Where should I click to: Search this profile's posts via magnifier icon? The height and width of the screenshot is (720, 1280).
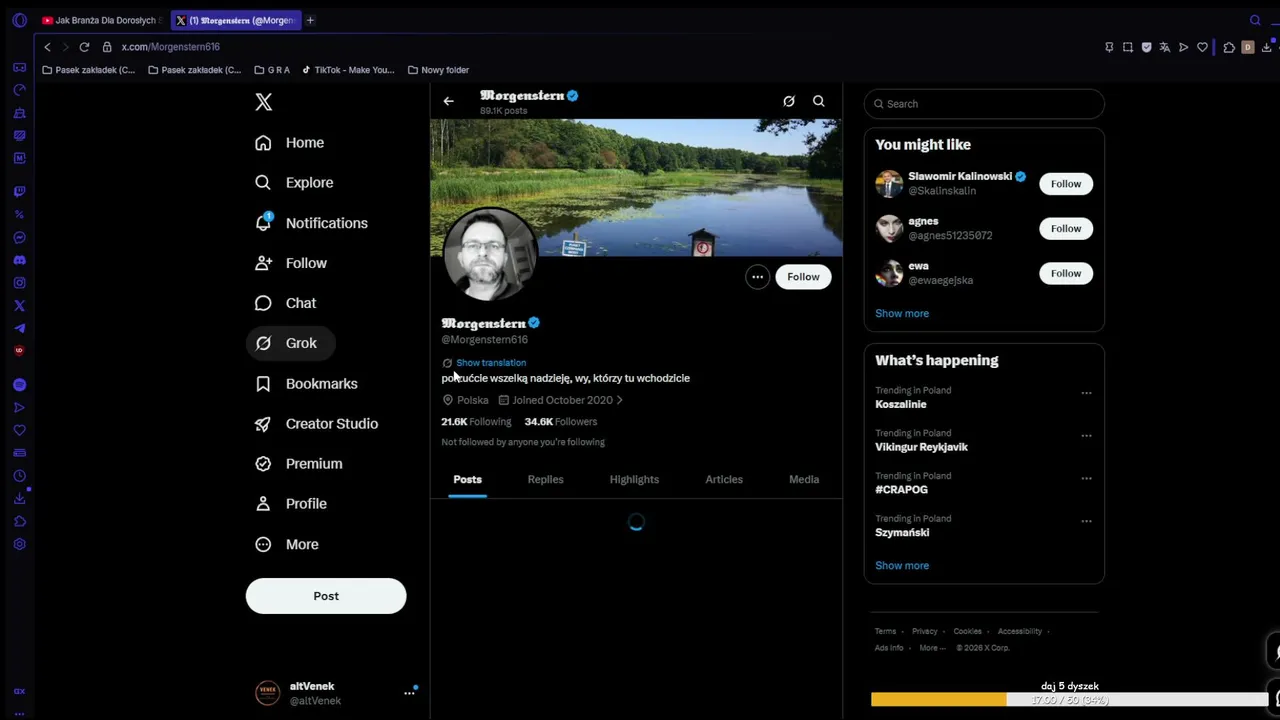[x=819, y=101]
